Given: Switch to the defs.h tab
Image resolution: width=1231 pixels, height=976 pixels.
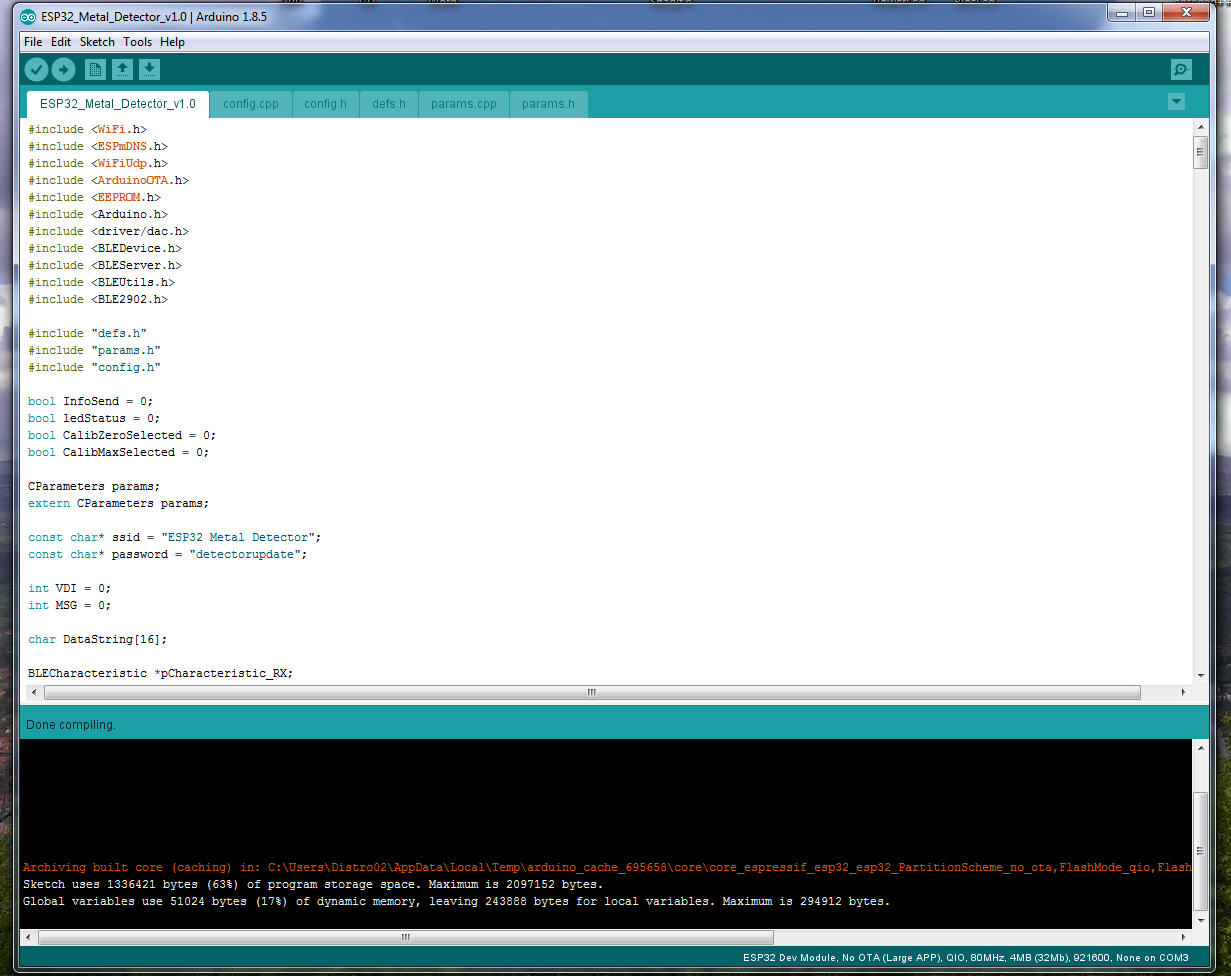Looking at the screenshot, I should pyautogui.click(x=389, y=104).
